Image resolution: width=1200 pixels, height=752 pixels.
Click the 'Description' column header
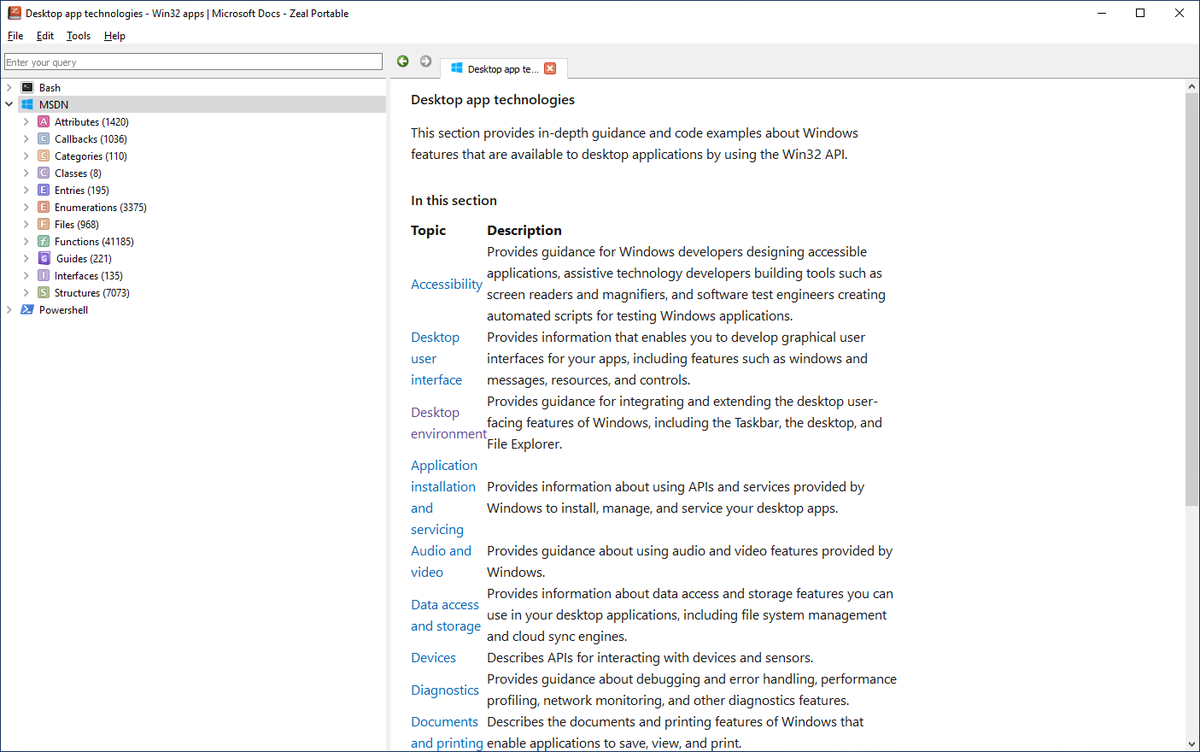click(x=525, y=230)
